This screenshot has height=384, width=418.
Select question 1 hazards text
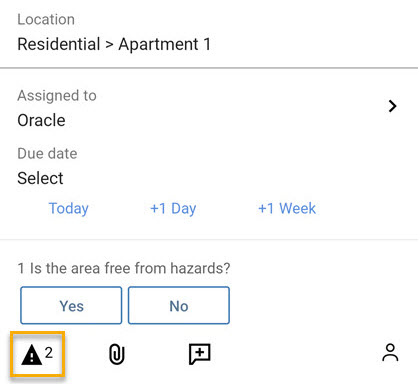point(124,268)
